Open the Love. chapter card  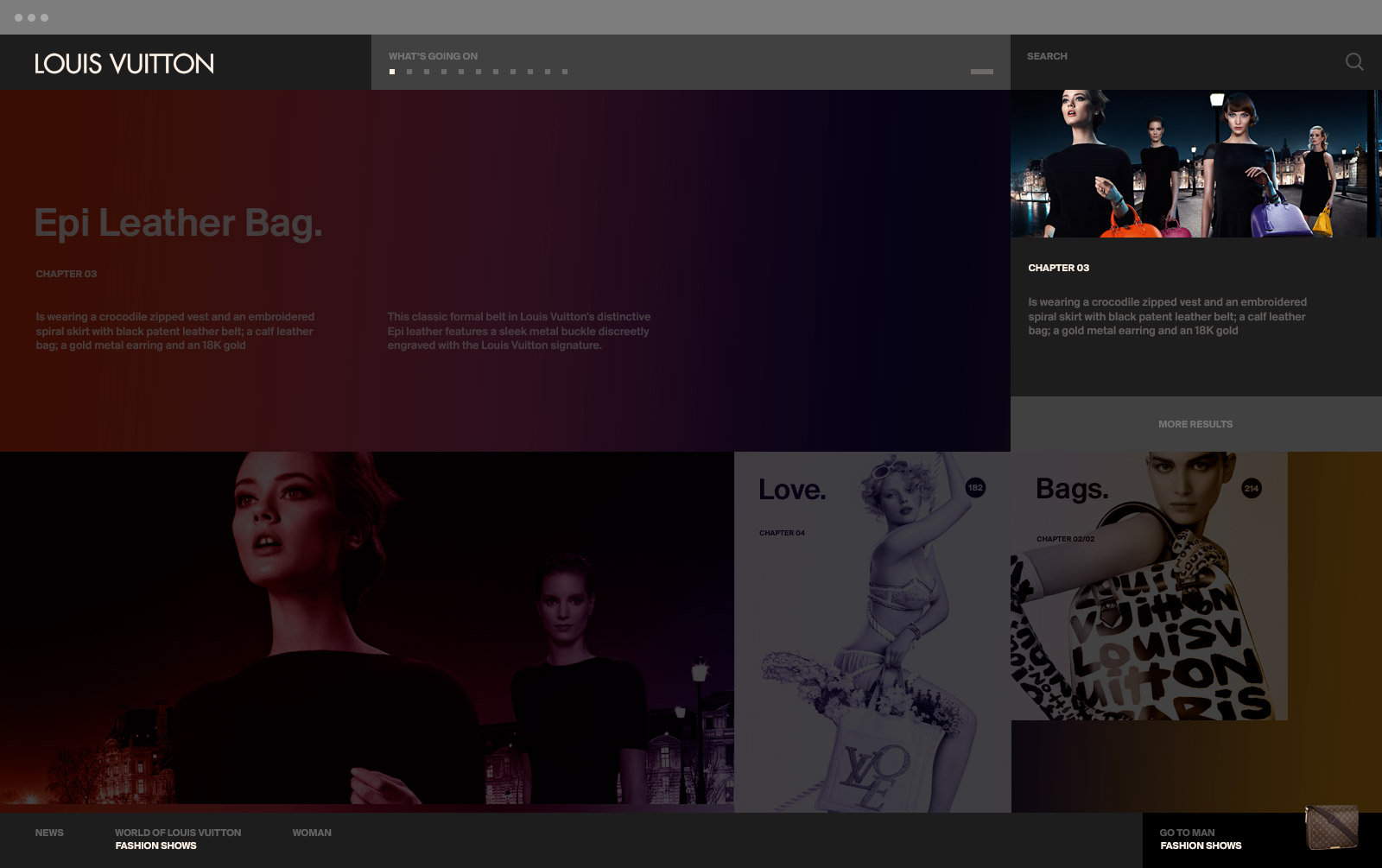872,631
